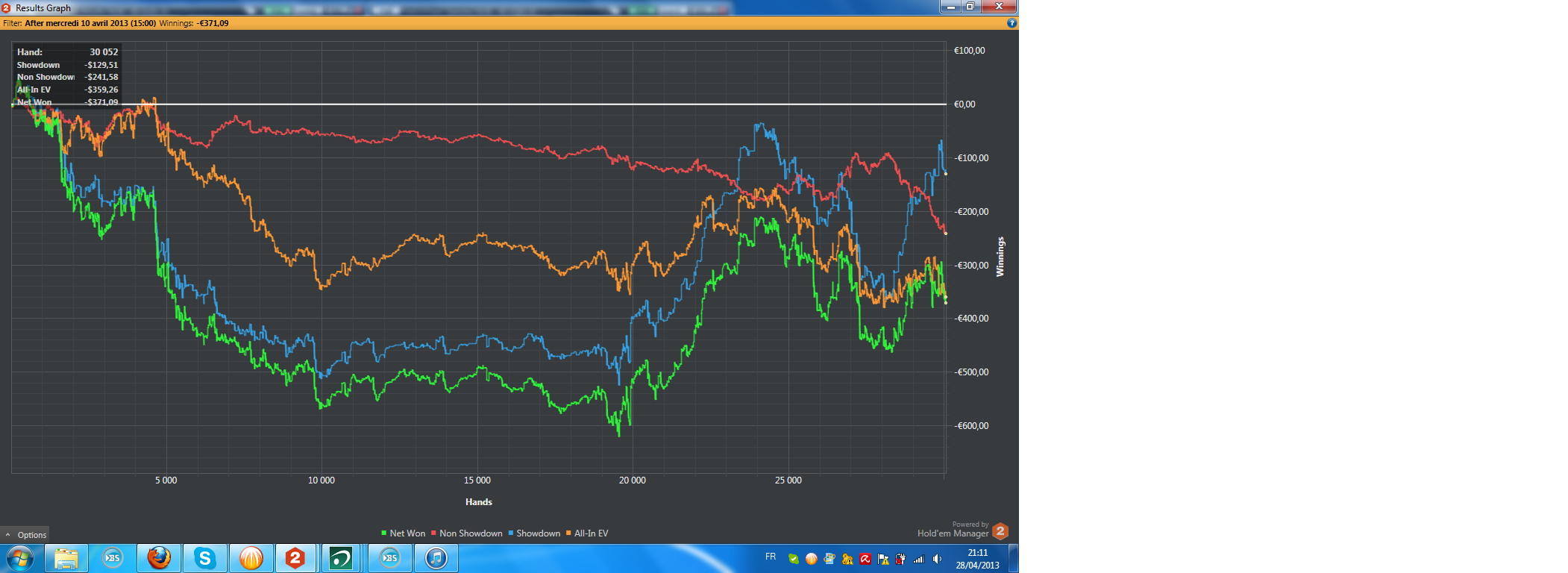Screen dimensions: 1568x573
Task: Open the first BS app on the taskbar
Action: coord(113,558)
